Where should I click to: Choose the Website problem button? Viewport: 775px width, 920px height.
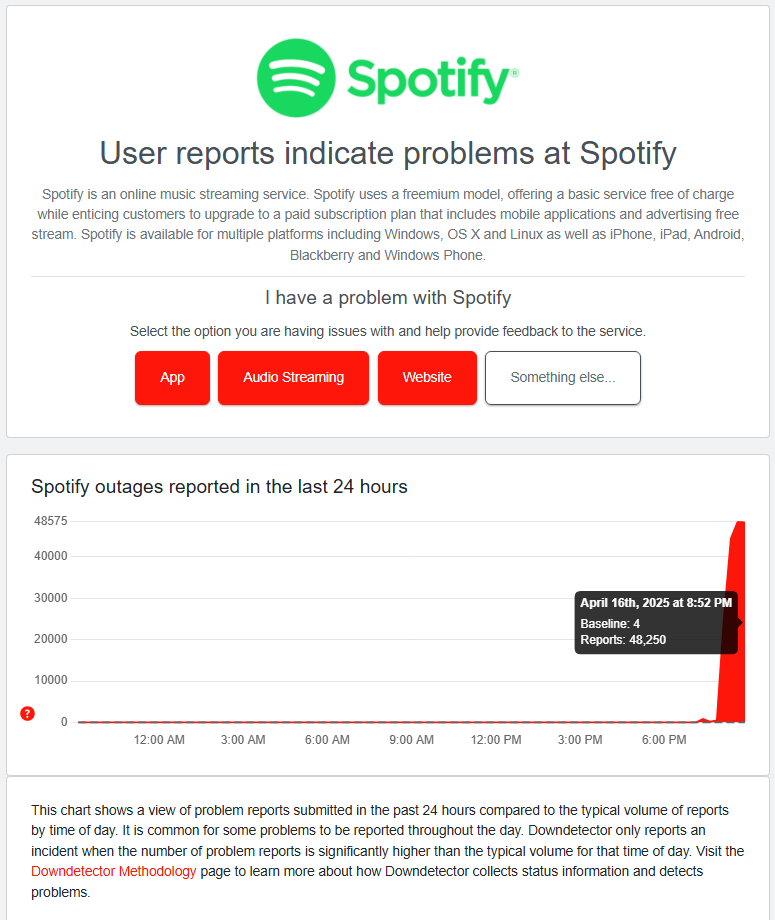[427, 378]
